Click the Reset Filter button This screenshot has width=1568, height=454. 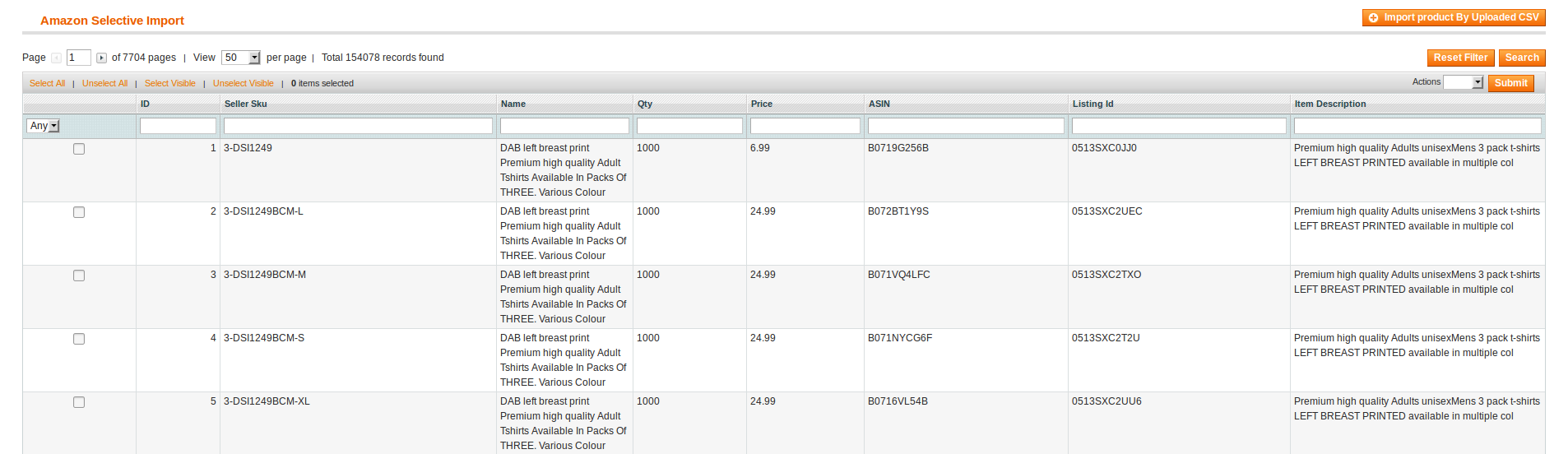coord(1460,58)
